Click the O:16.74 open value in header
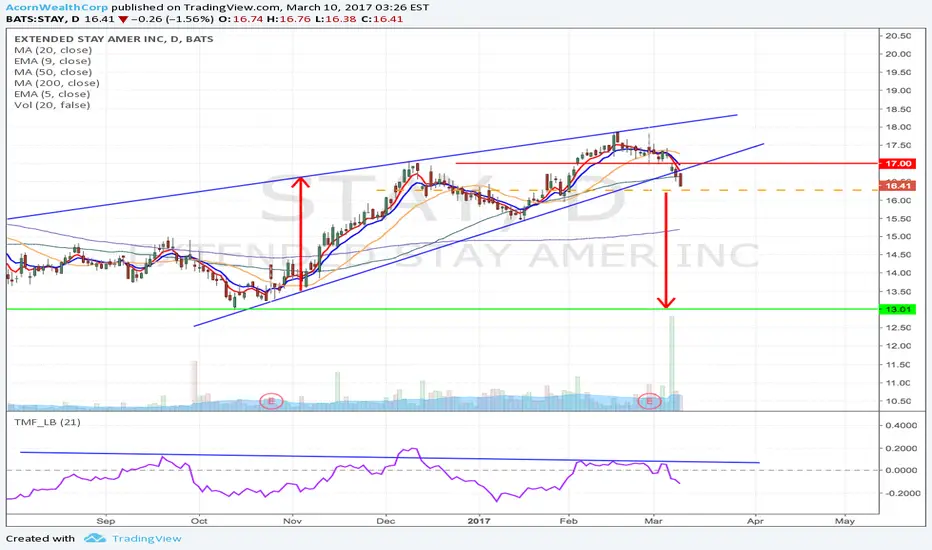 click(241, 19)
